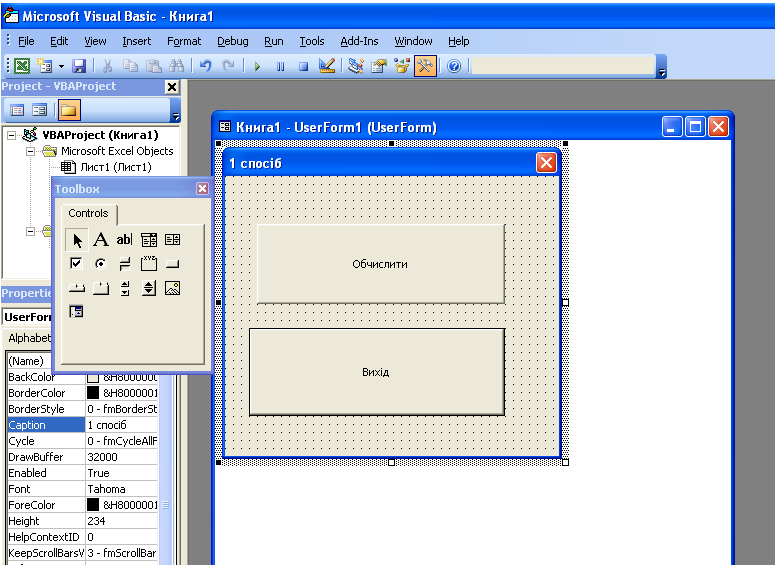Viewport: 775px width, 565px height.
Task: Select the SpinButton tool in Toolbox
Action: pyautogui.click(x=149, y=288)
